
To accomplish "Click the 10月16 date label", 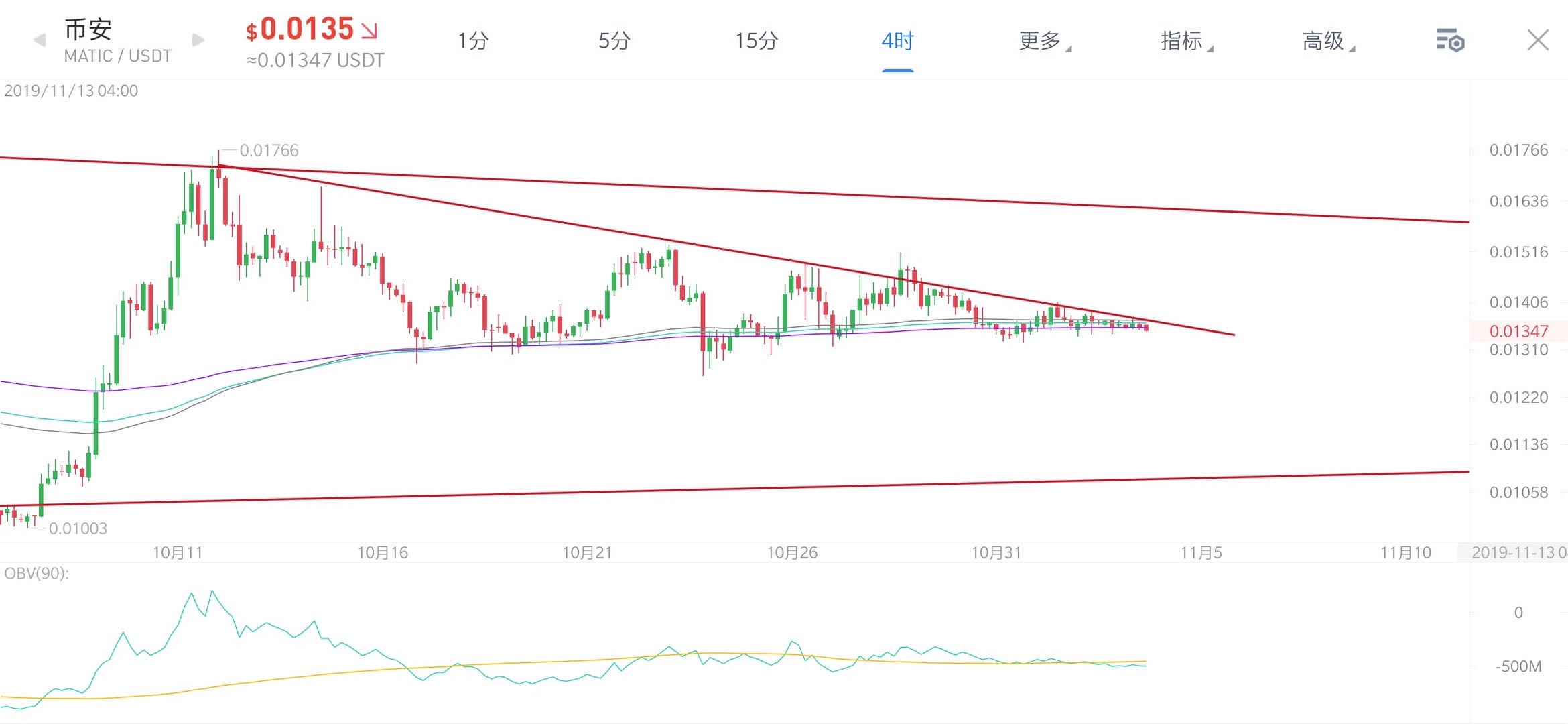I will pyautogui.click(x=383, y=552).
